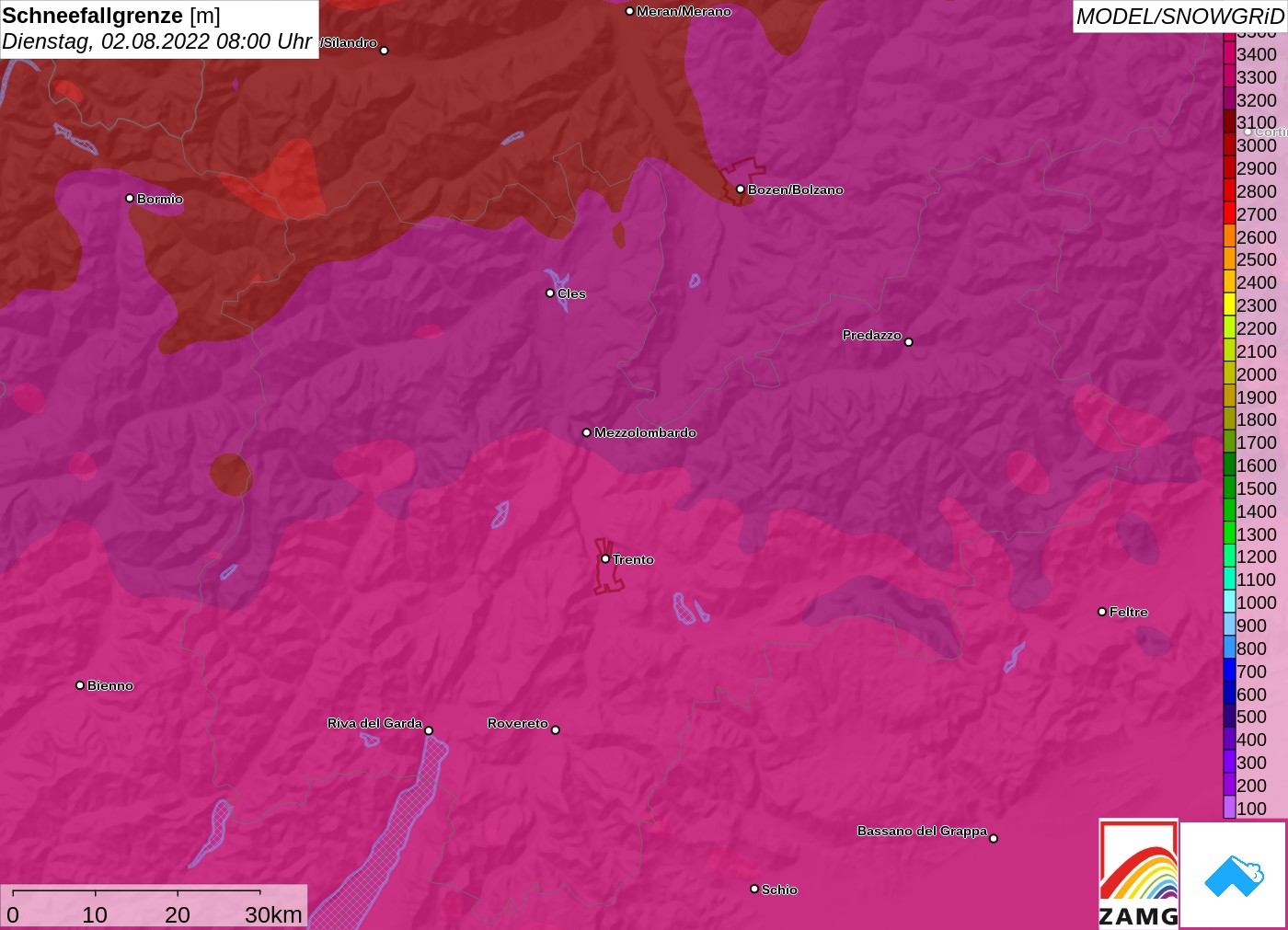Image resolution: width=1288 pixels, height=930 pixels.
Task: Pick the orange swatch beside legend value 2500
Action: [1229, 259]
